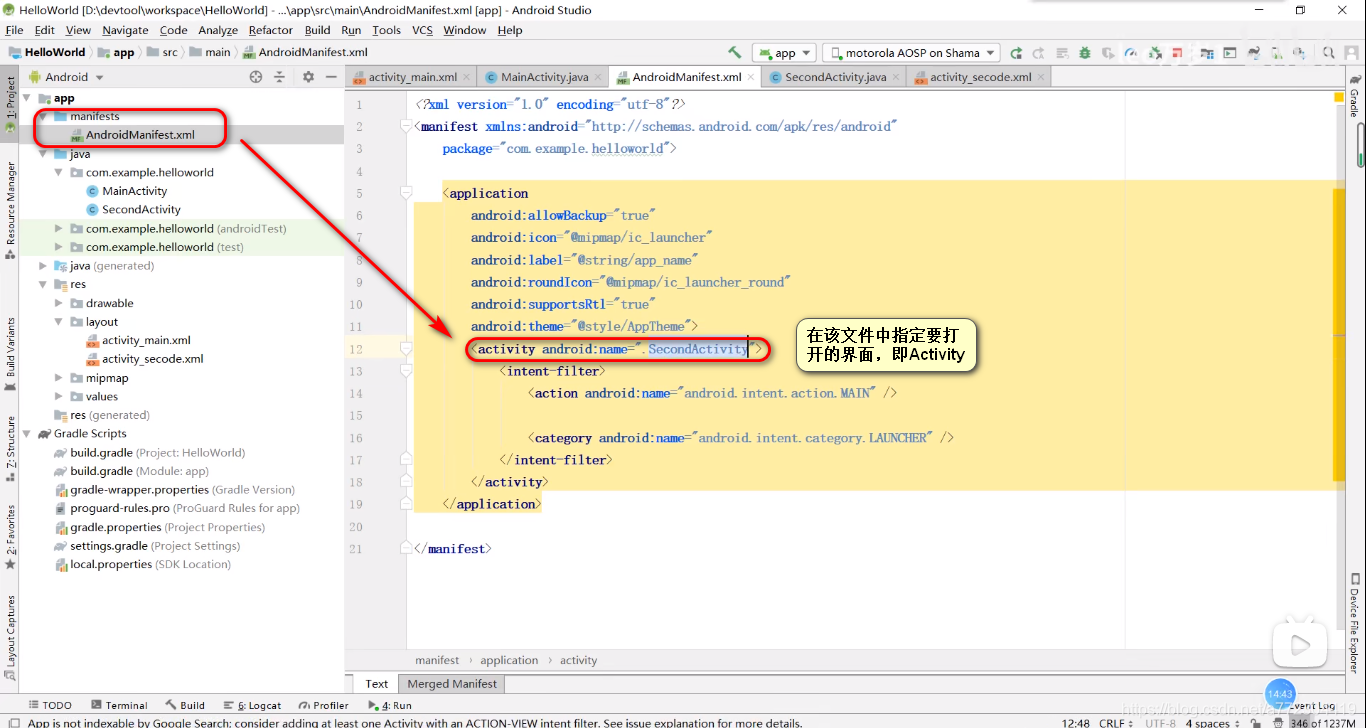1366x728 pixels.
Task: Hide the Project panel with minus icon
Action: [x=331, y=77]
